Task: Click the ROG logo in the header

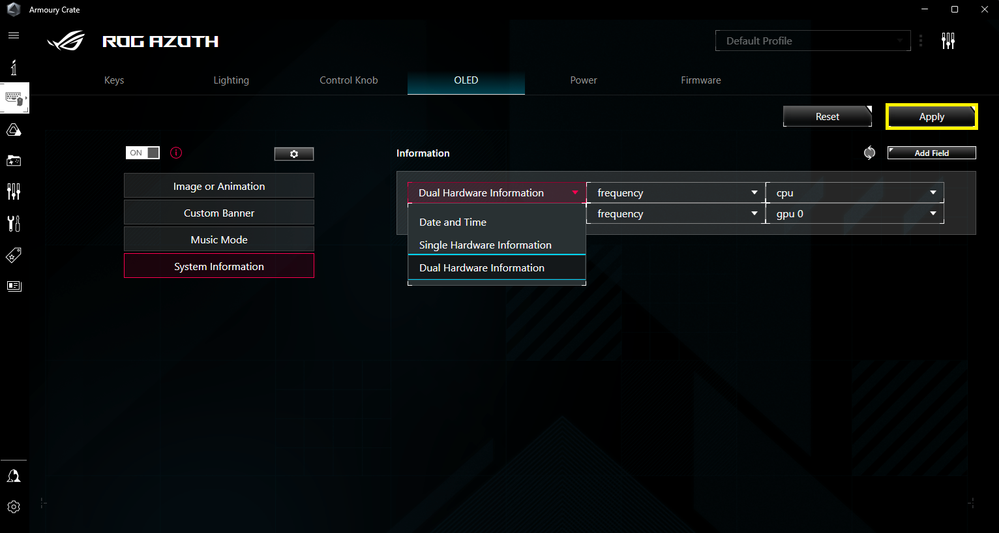Action: [x=66, y=42]
